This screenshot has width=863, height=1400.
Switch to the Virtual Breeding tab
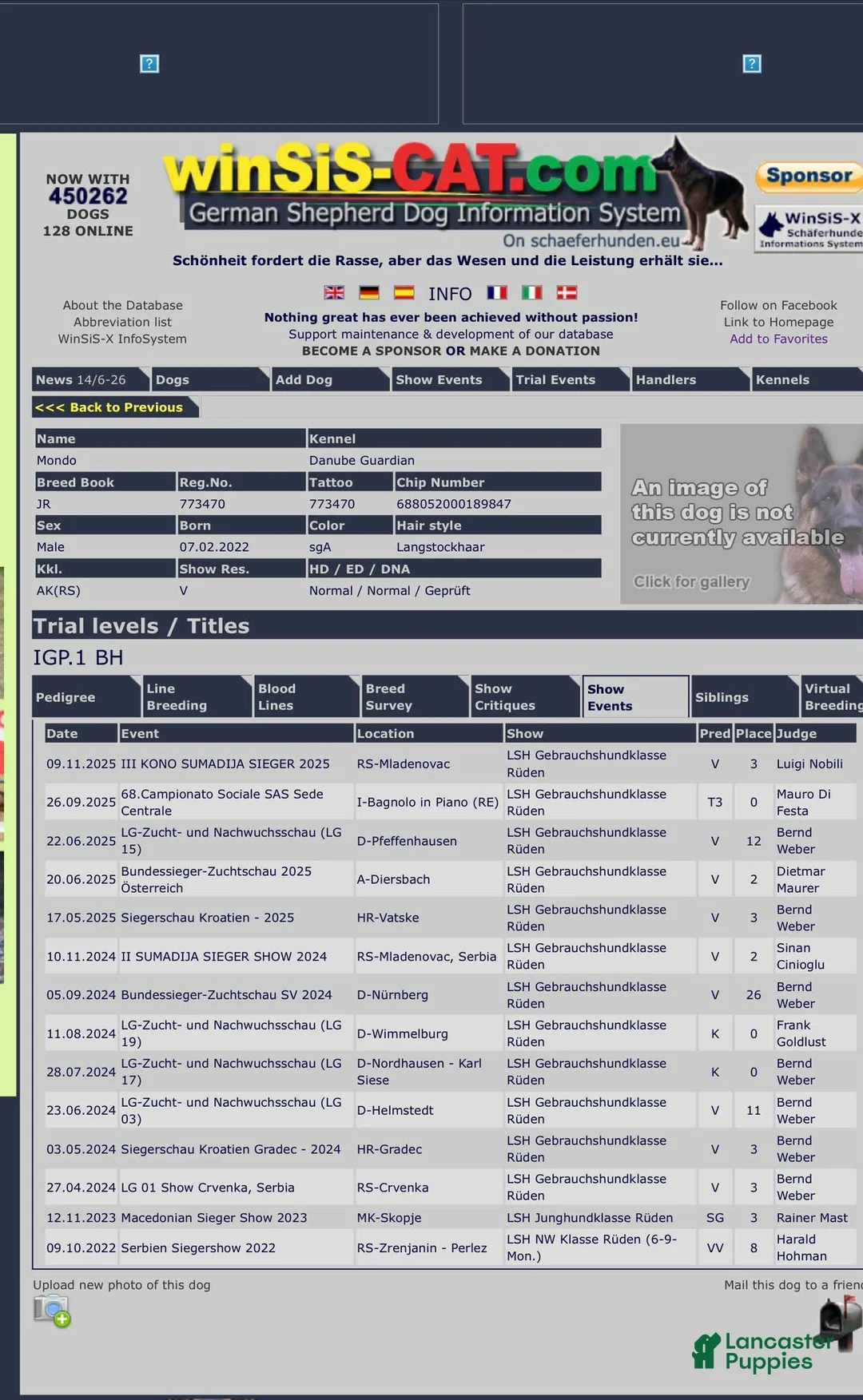click(832, 696)
